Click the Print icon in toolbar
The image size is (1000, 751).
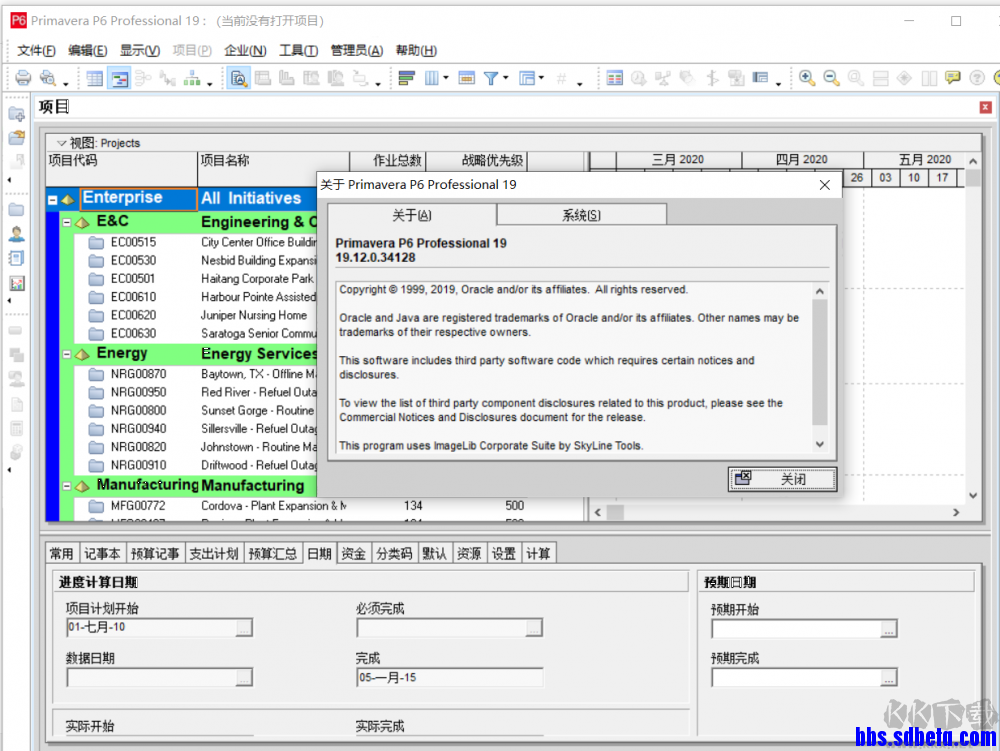coord(24,78)
